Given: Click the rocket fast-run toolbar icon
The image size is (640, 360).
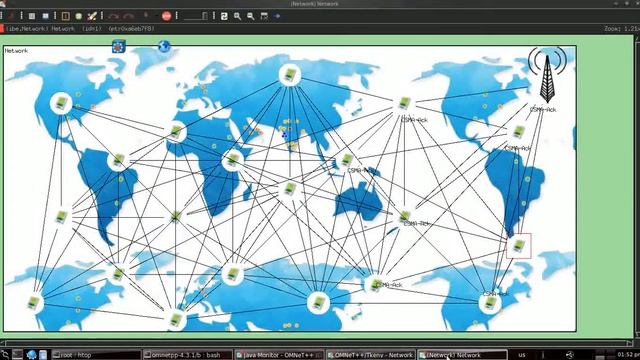Looking at the screenshot, I should click(x=92, y=16).
